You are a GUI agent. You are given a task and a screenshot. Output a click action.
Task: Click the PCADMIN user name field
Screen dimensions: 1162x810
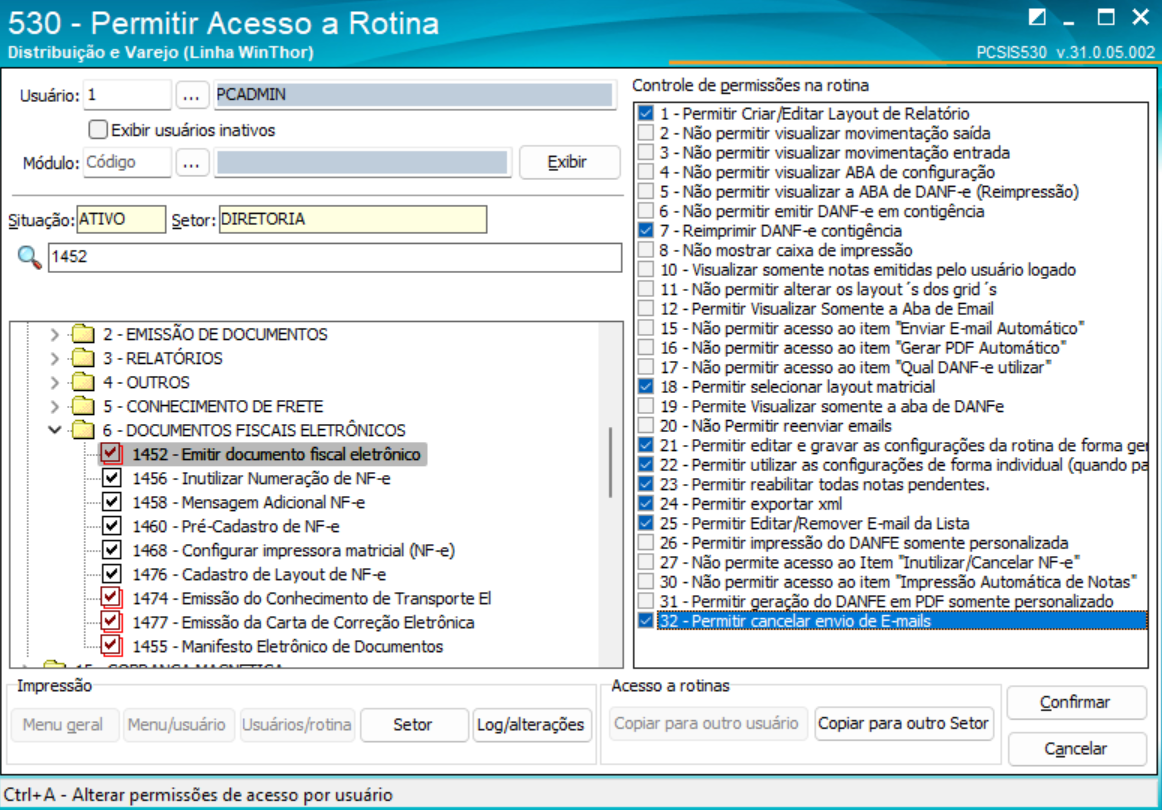pos(415,95)
